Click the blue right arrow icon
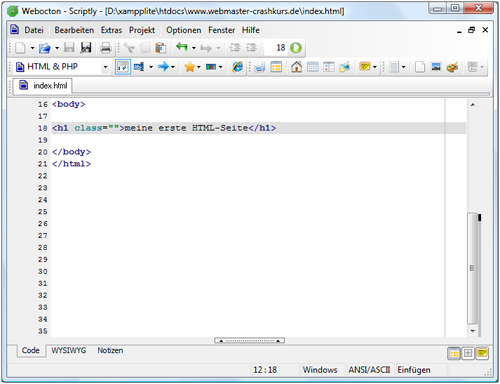 [x=163, y=67]
